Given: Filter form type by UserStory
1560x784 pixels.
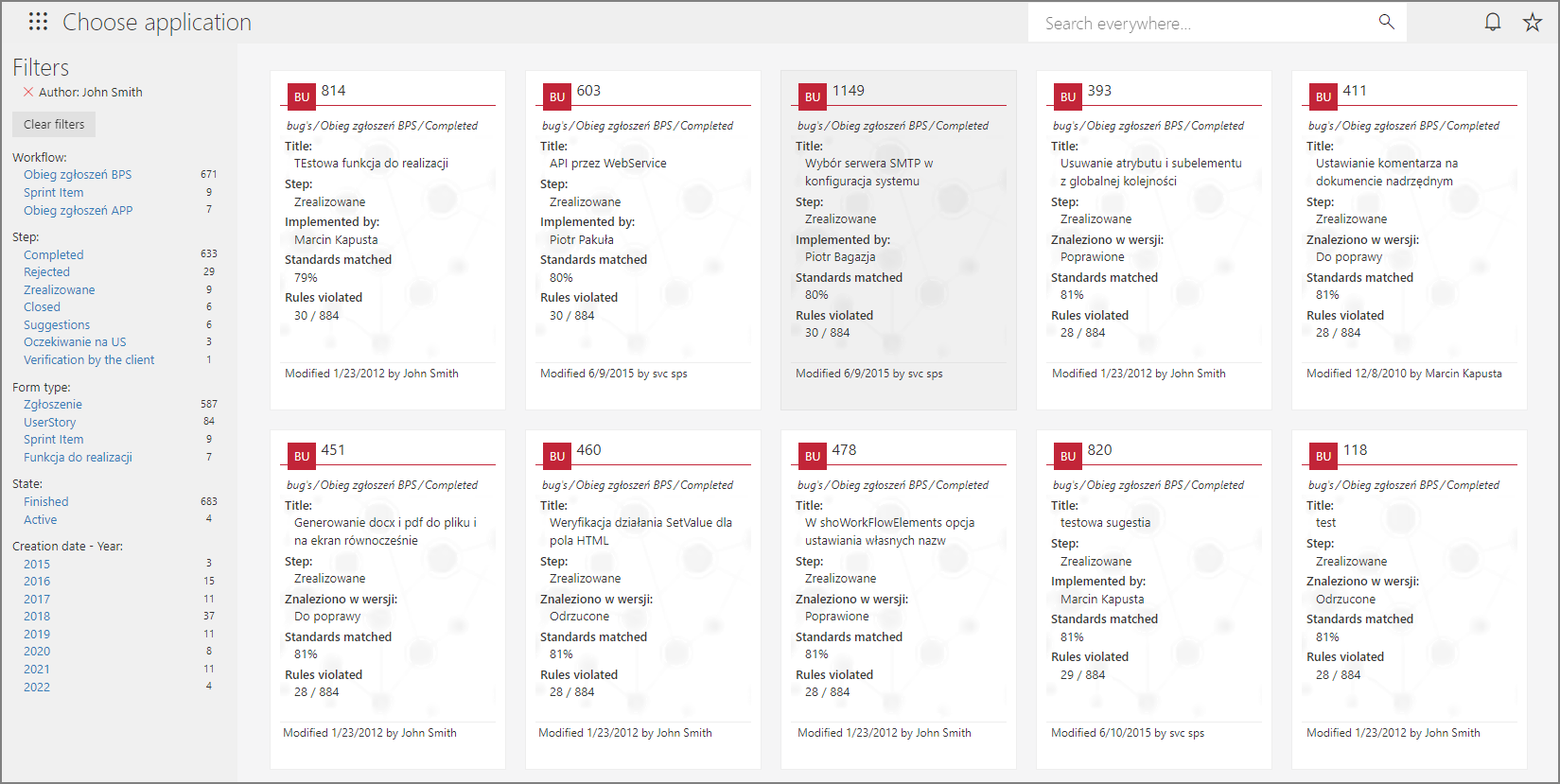Looking at the screenshot, I should click(x=49, y=422).
